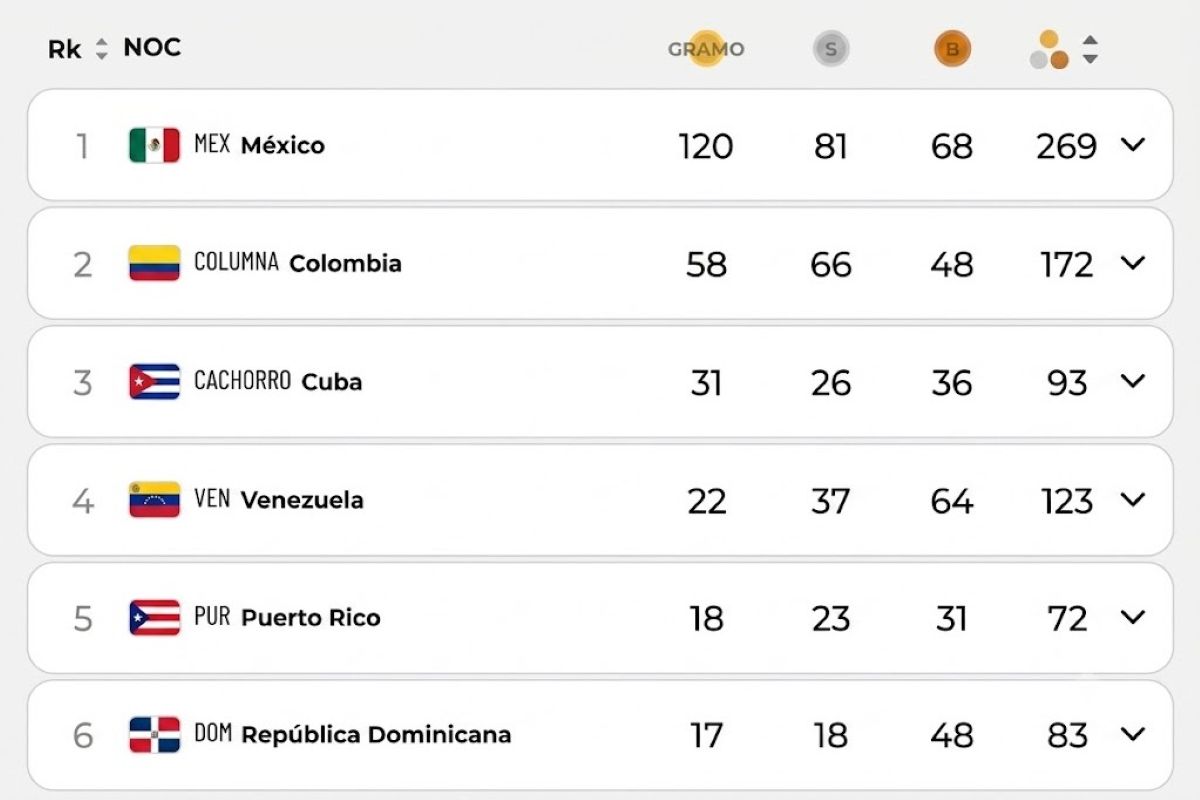Click the Venezuela flag icon

click(x=154, y=499)
